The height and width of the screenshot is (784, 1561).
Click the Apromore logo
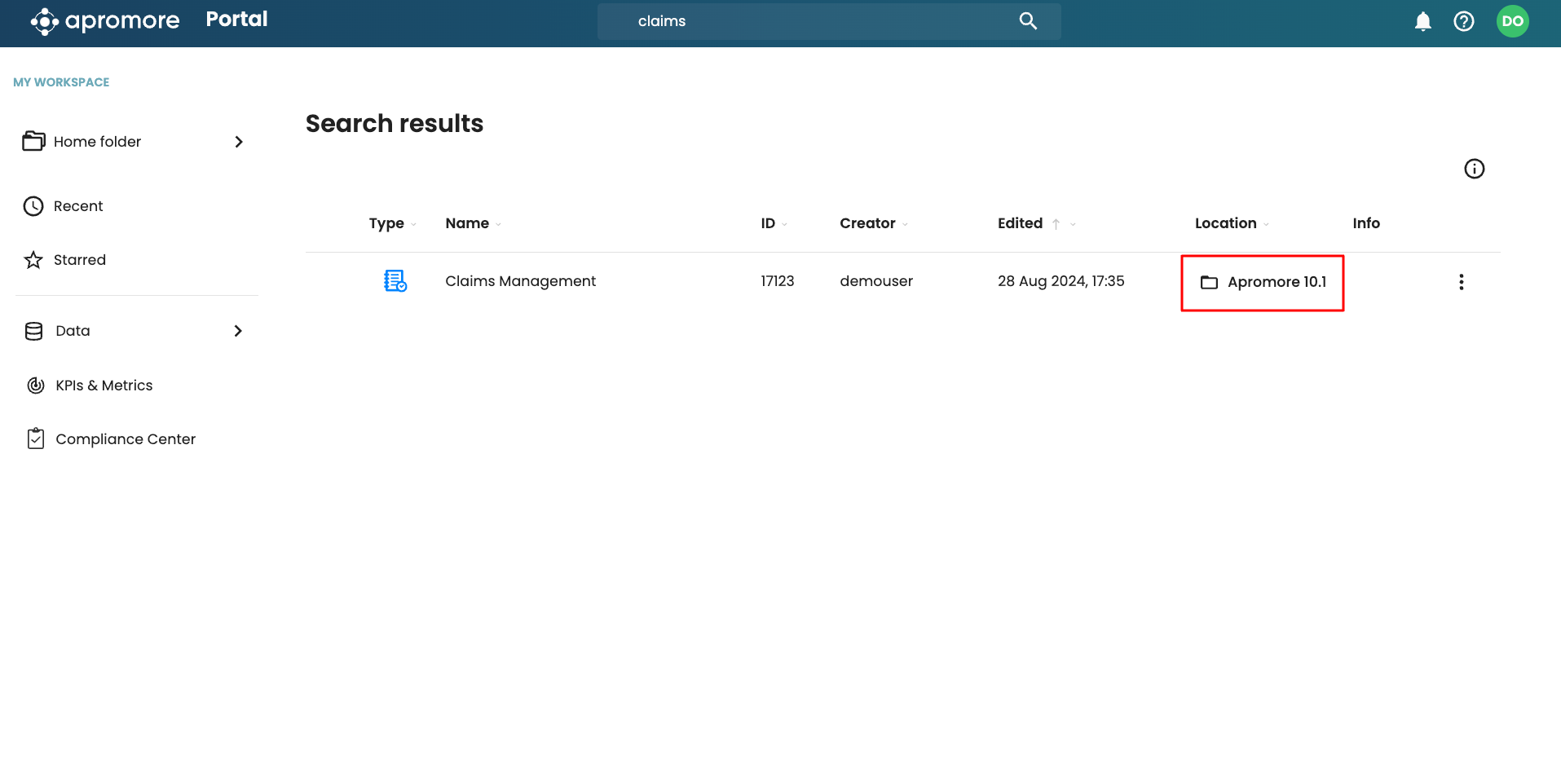(x=105, y=21)
